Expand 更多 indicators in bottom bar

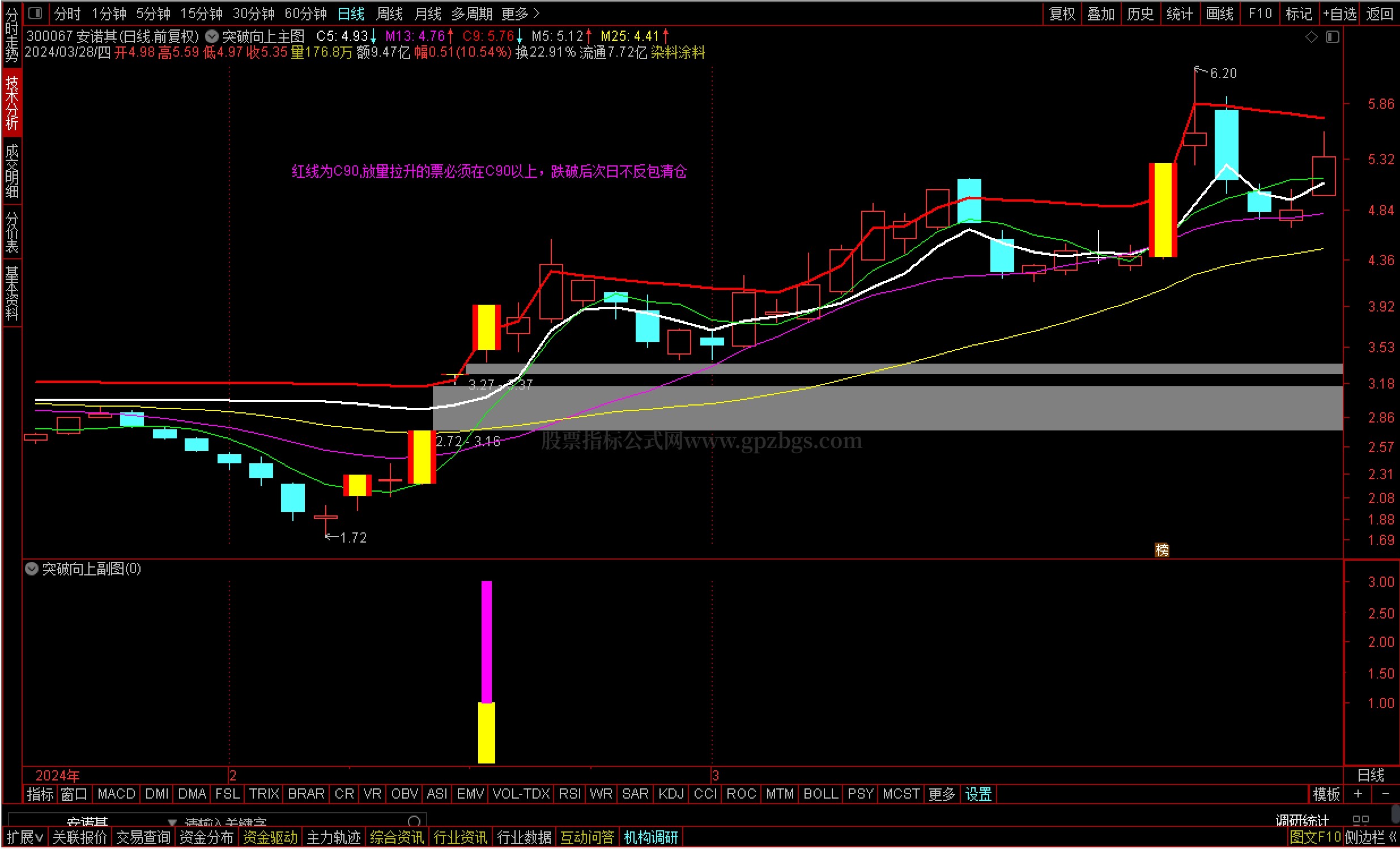(x=942, y=794)
